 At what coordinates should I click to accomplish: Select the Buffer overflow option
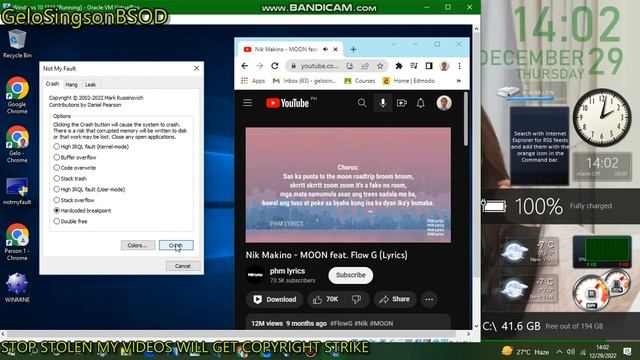click(75, 157)
